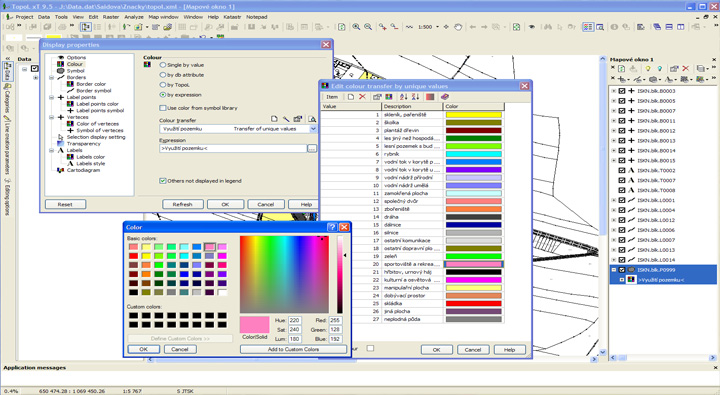
Task: Click the red delete item icon
Action: (362, 96)
